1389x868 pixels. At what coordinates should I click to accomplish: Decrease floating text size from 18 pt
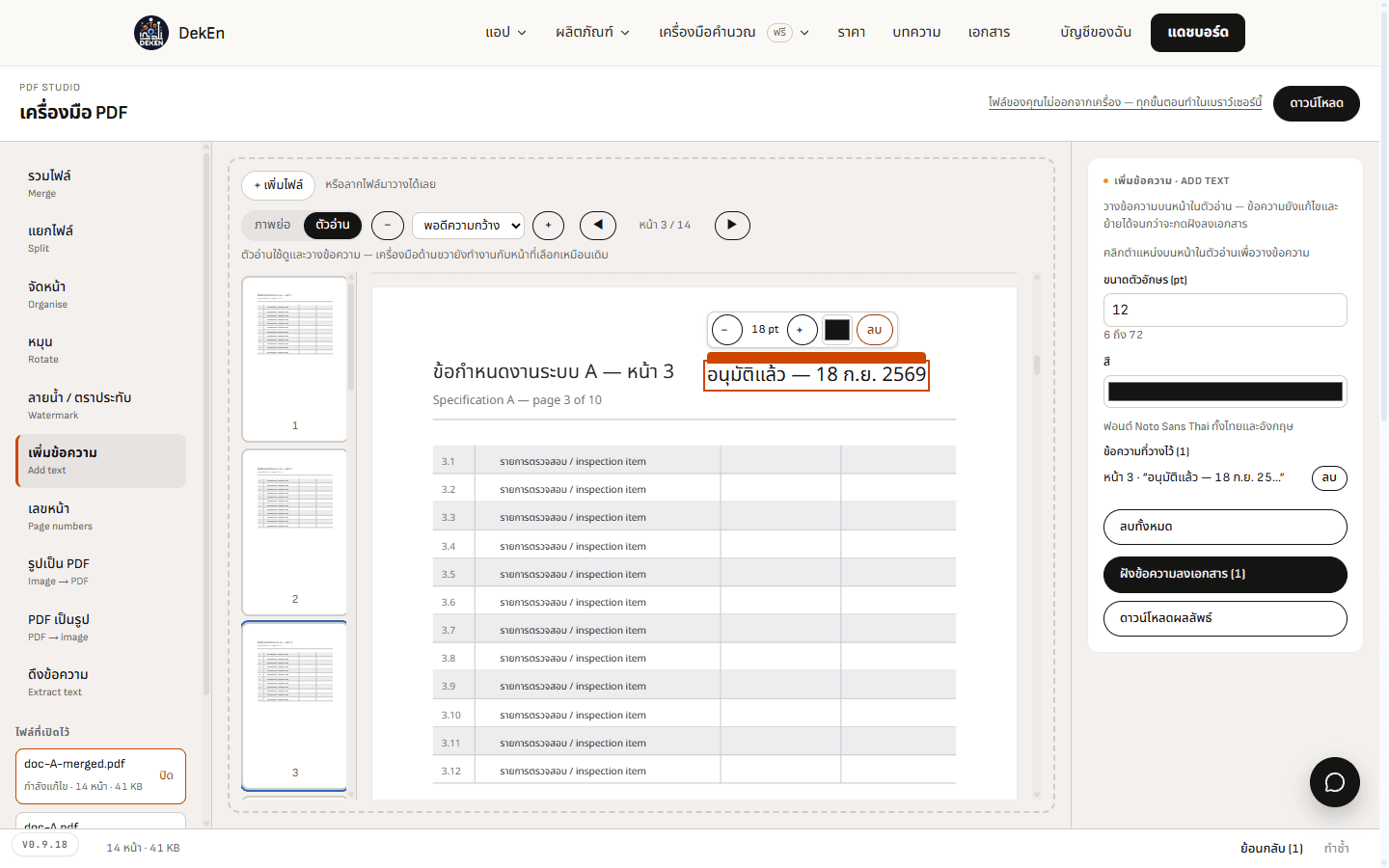point(726,330)
